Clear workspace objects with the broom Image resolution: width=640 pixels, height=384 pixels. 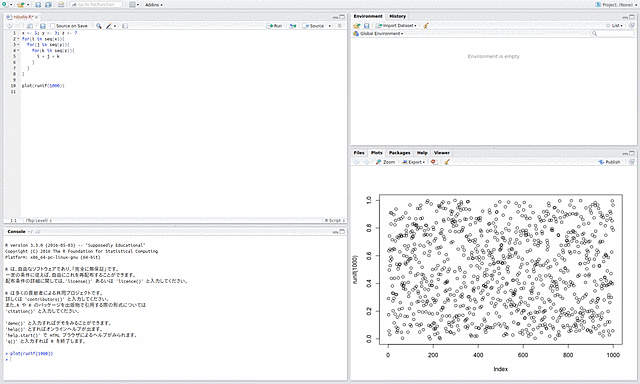[x=426, y=25]
